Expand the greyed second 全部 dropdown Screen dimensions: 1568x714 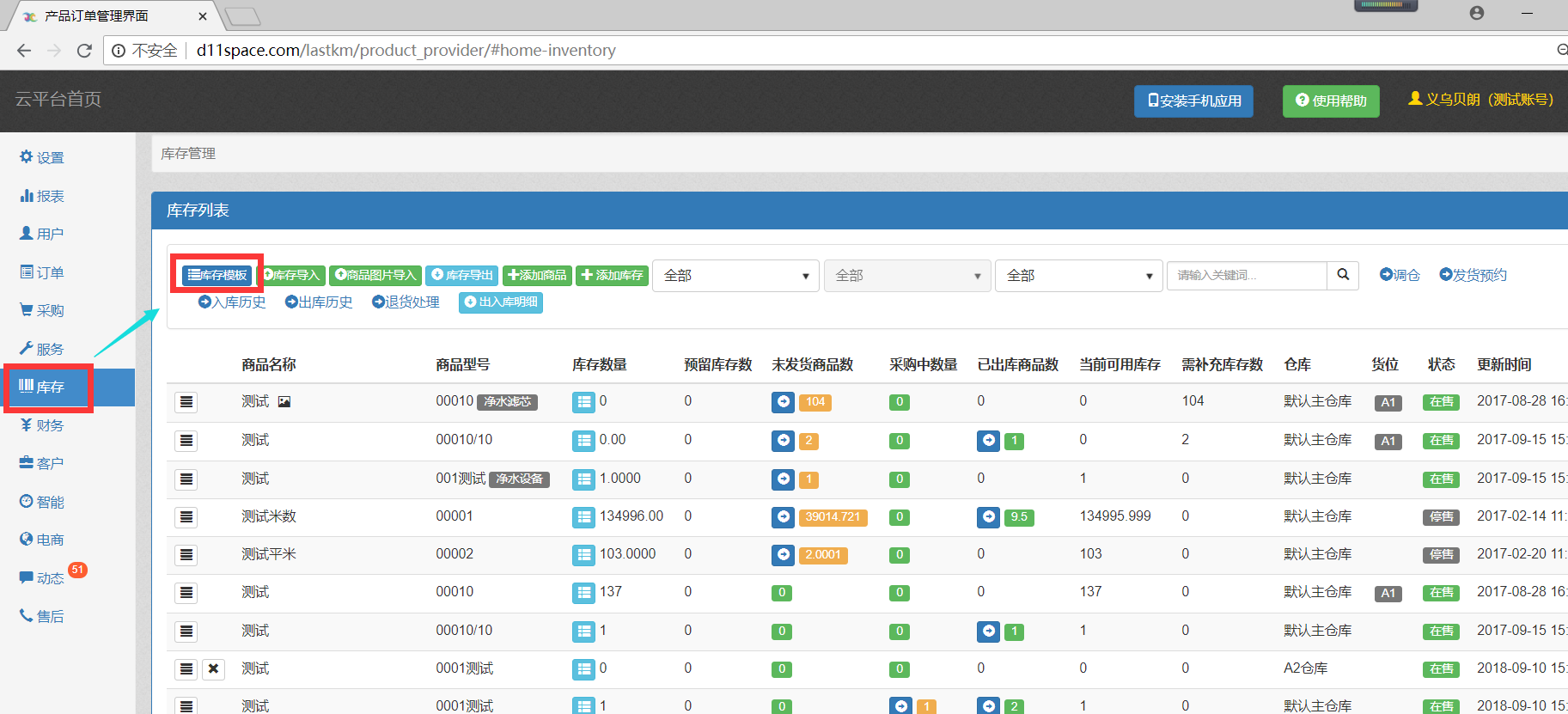pos(907,276)
